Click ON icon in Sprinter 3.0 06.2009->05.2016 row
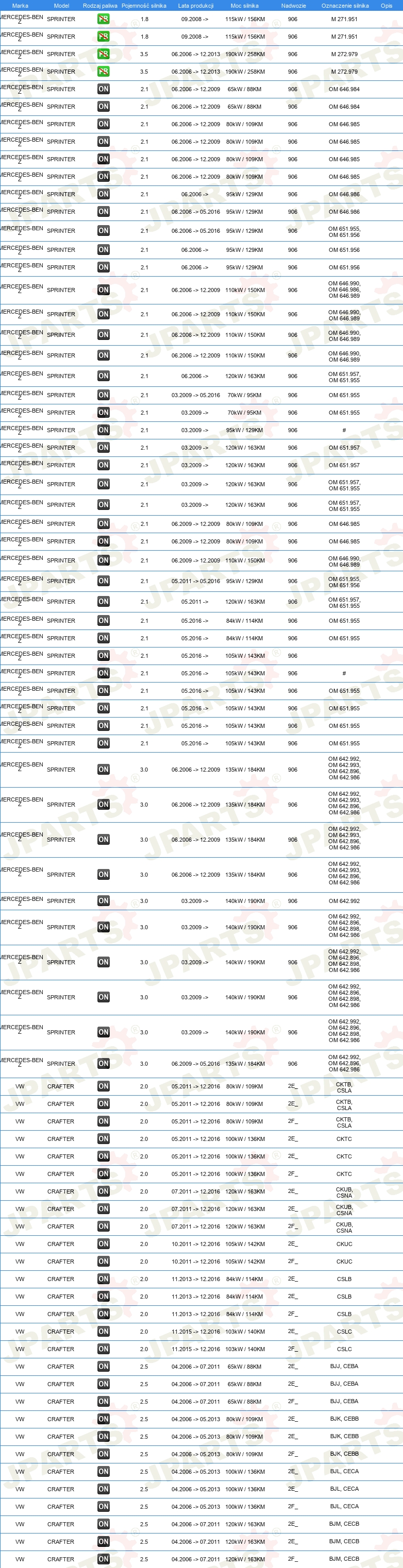This screenshot has width=403, height=1568. click(104, 1063)
